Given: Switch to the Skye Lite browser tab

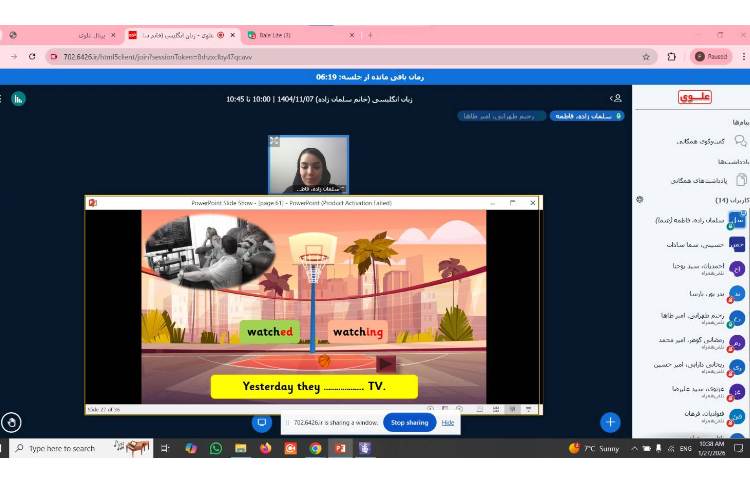Looking at the screenshot, I should pos(290,35).
